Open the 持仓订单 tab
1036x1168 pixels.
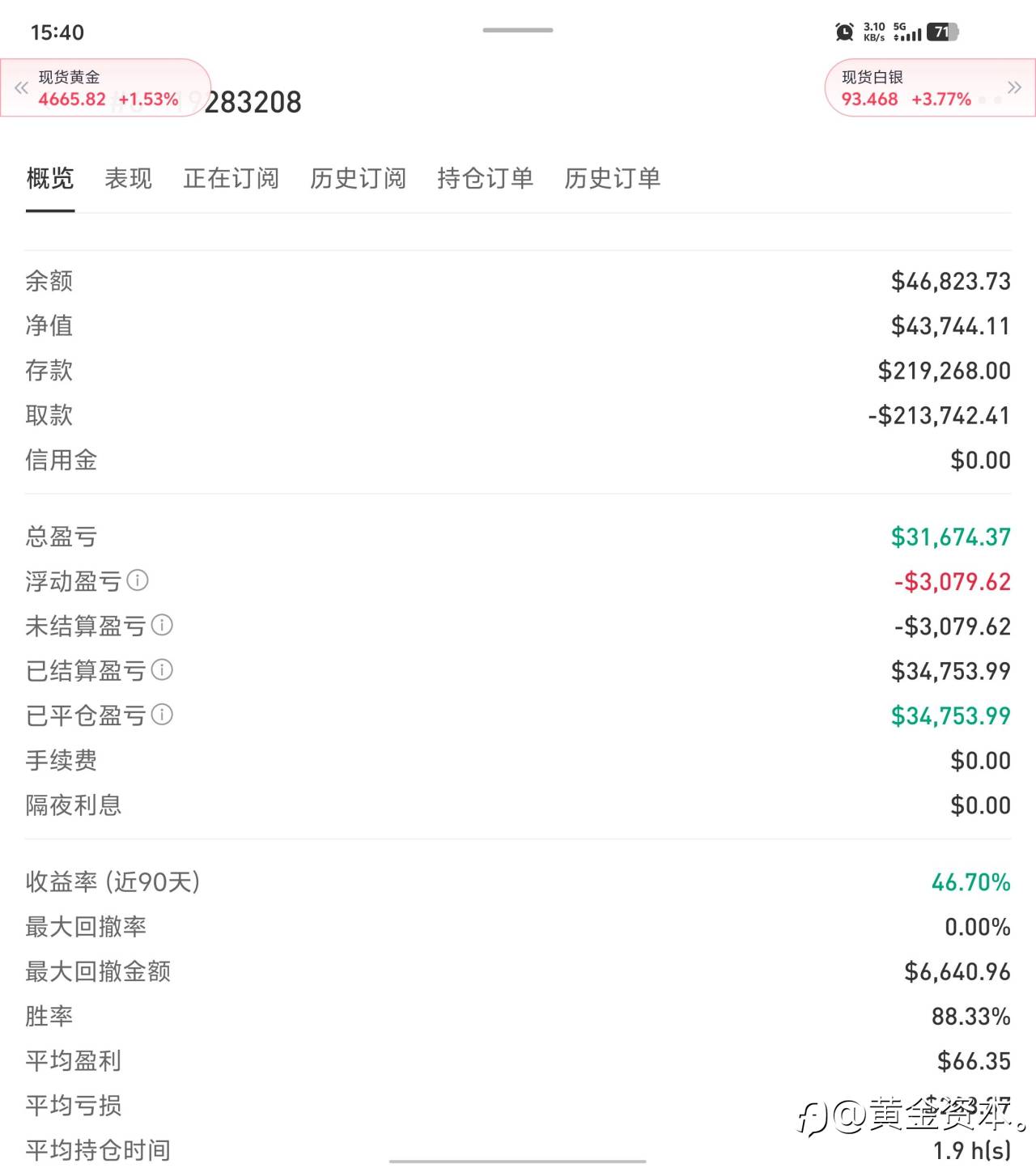point(485,178)
